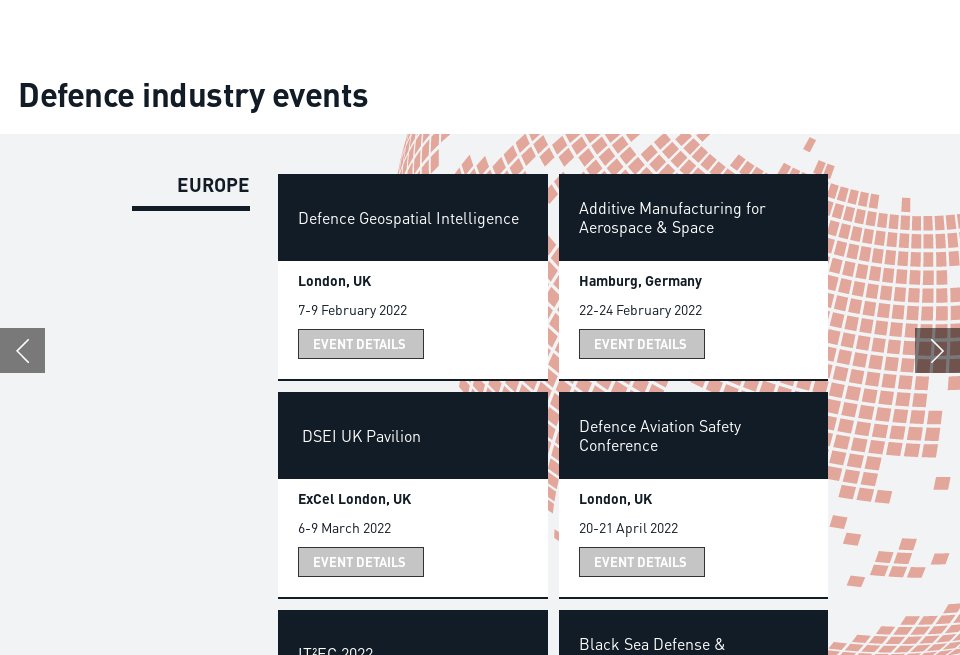The height and width of the screenshot is (655, 960).
Task: Click London, UK under Defence Geospatial Intelligence
Action: pyautogui.click(x=334, y=281)
